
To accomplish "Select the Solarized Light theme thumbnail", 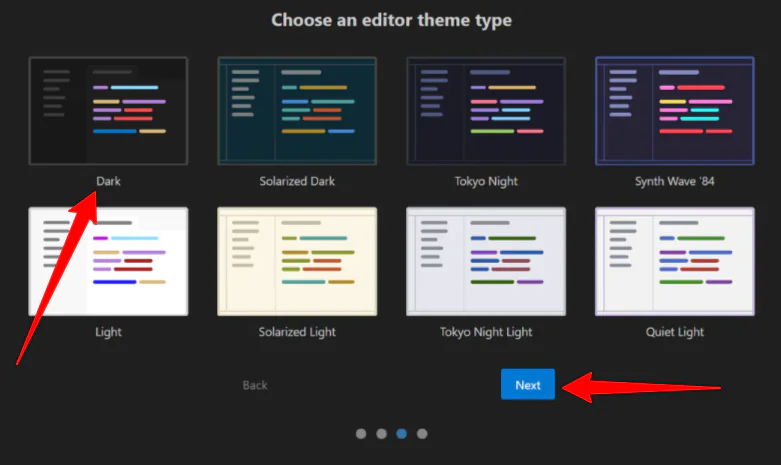I will tap(297, 261).
